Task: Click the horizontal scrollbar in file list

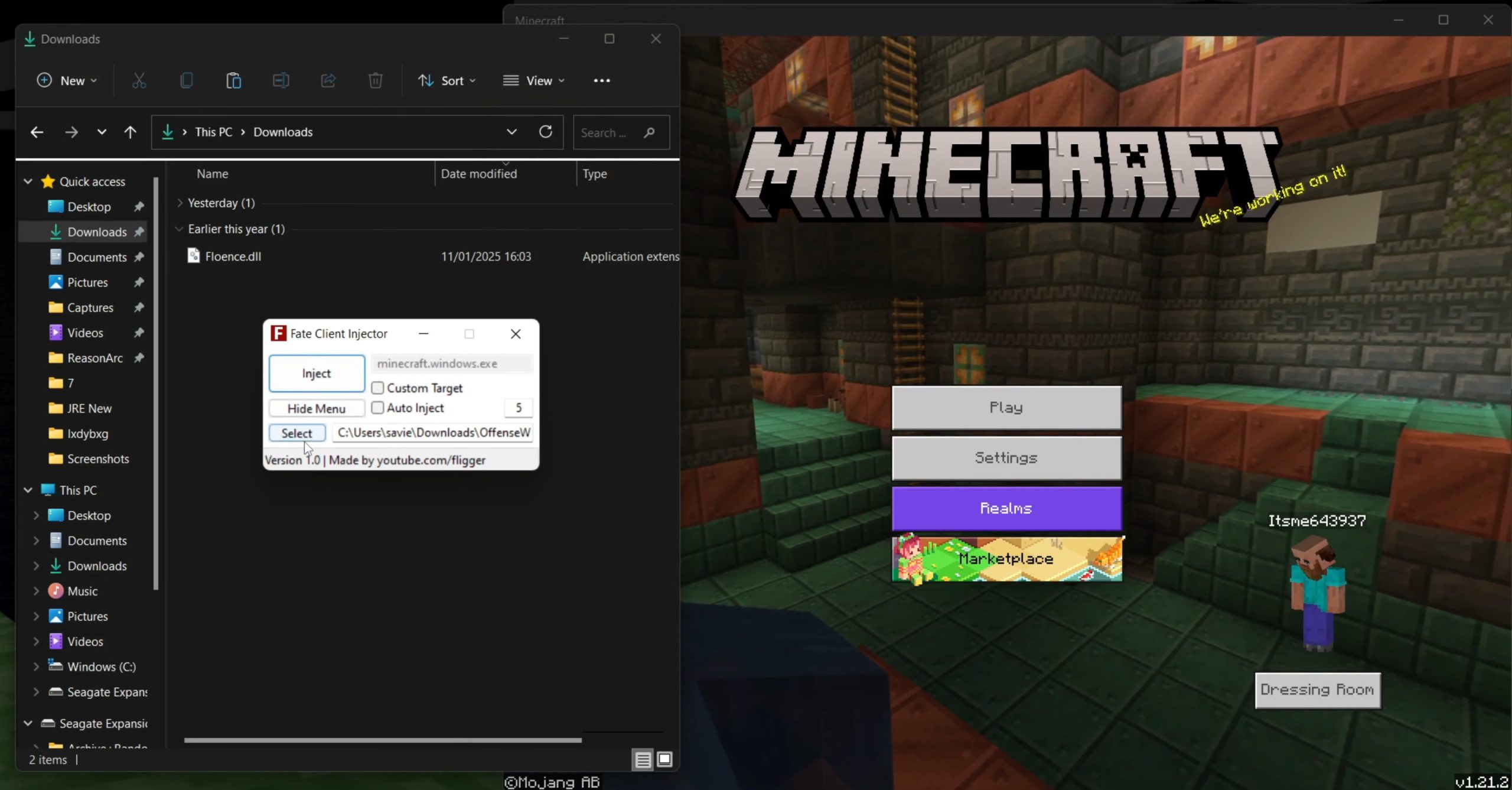Action: (x=382, y=740)
